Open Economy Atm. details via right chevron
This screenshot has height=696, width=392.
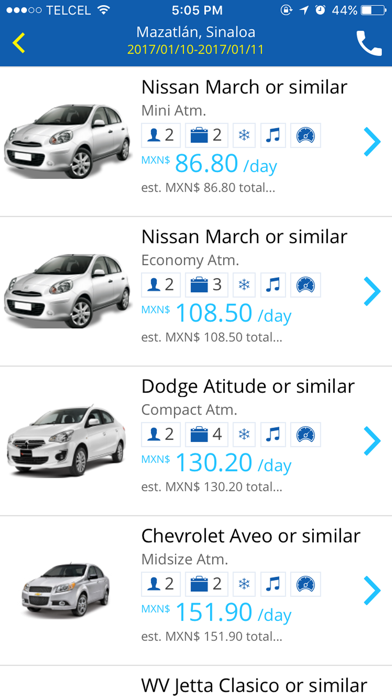click(x=372, y=291)
